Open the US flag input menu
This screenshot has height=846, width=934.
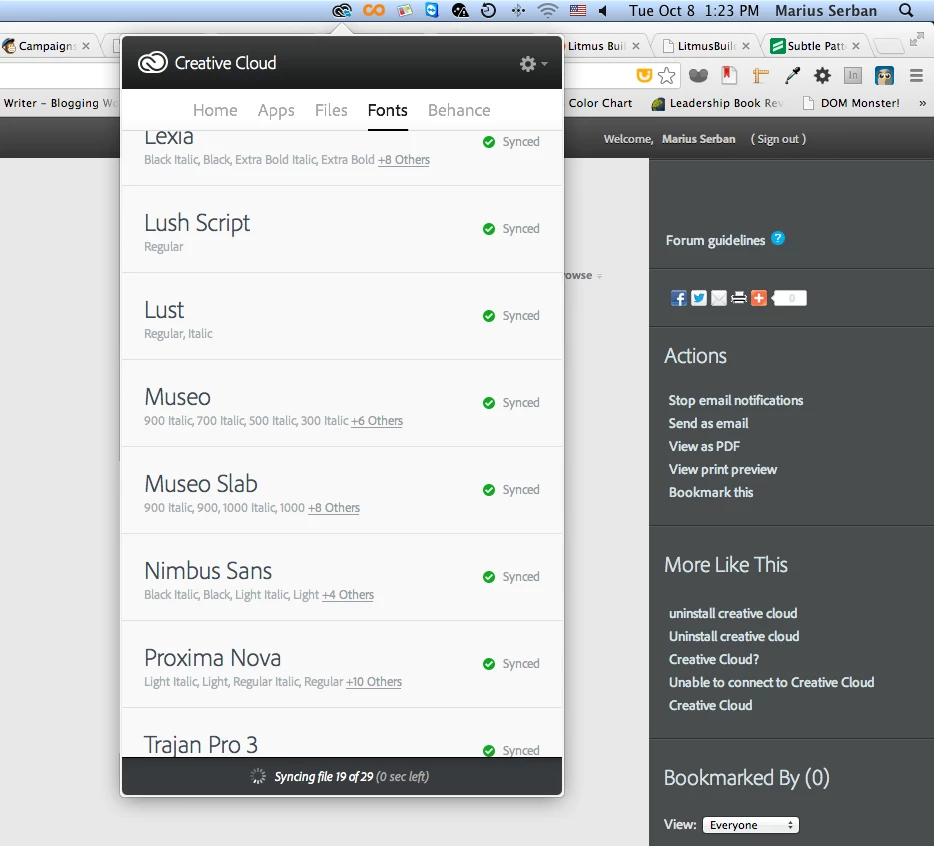click(x=577, y=10)
